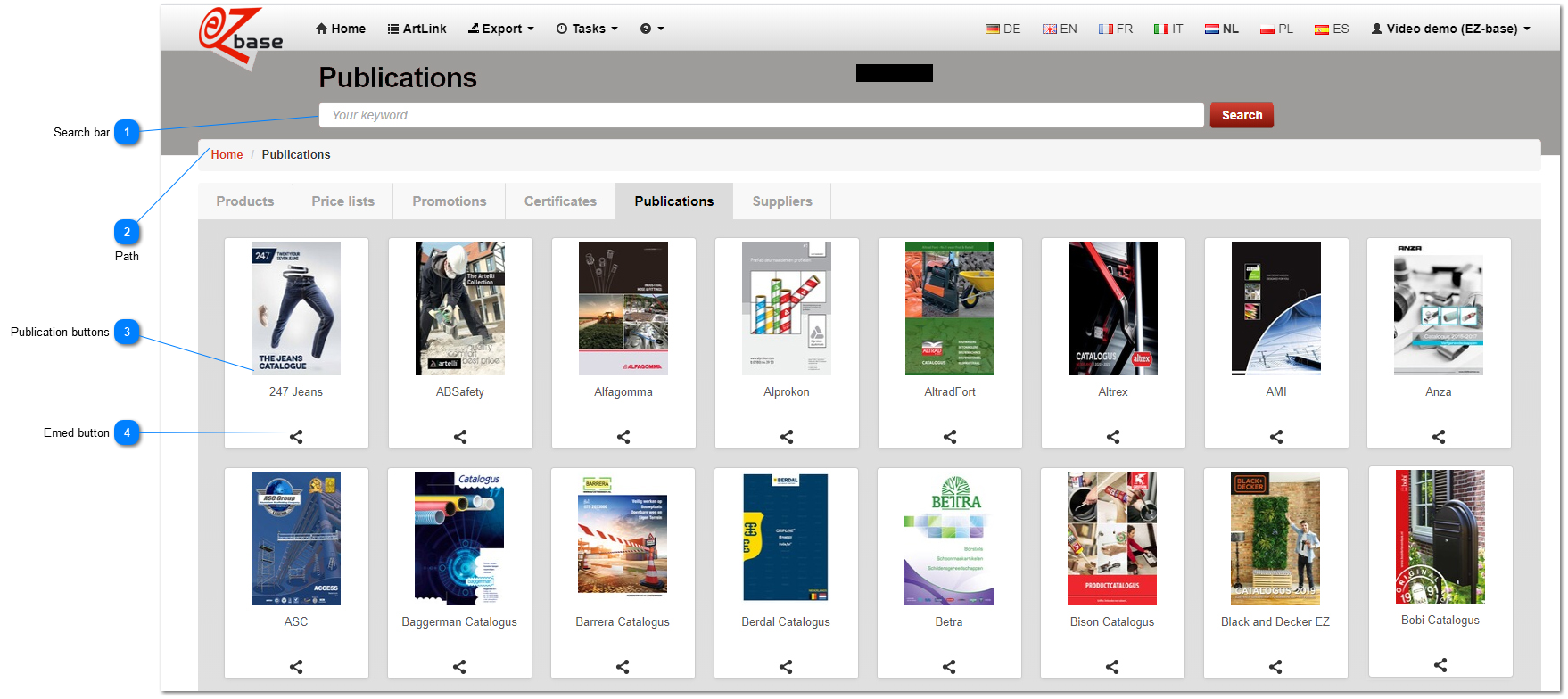Screen dimensions: 1568x699
Task: Open the Betra publication cover
Action: [x=949, y=539]
